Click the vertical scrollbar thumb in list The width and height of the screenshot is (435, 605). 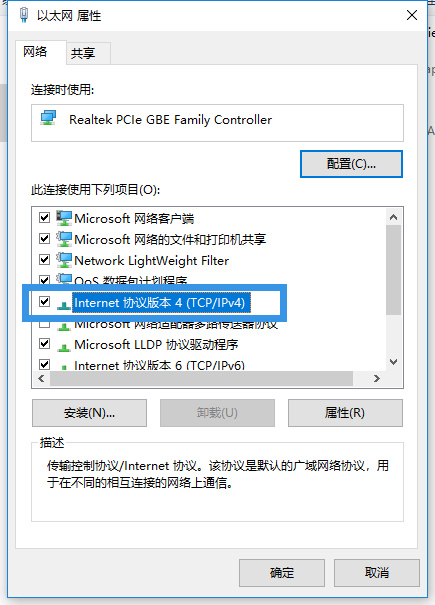(393, 270)
